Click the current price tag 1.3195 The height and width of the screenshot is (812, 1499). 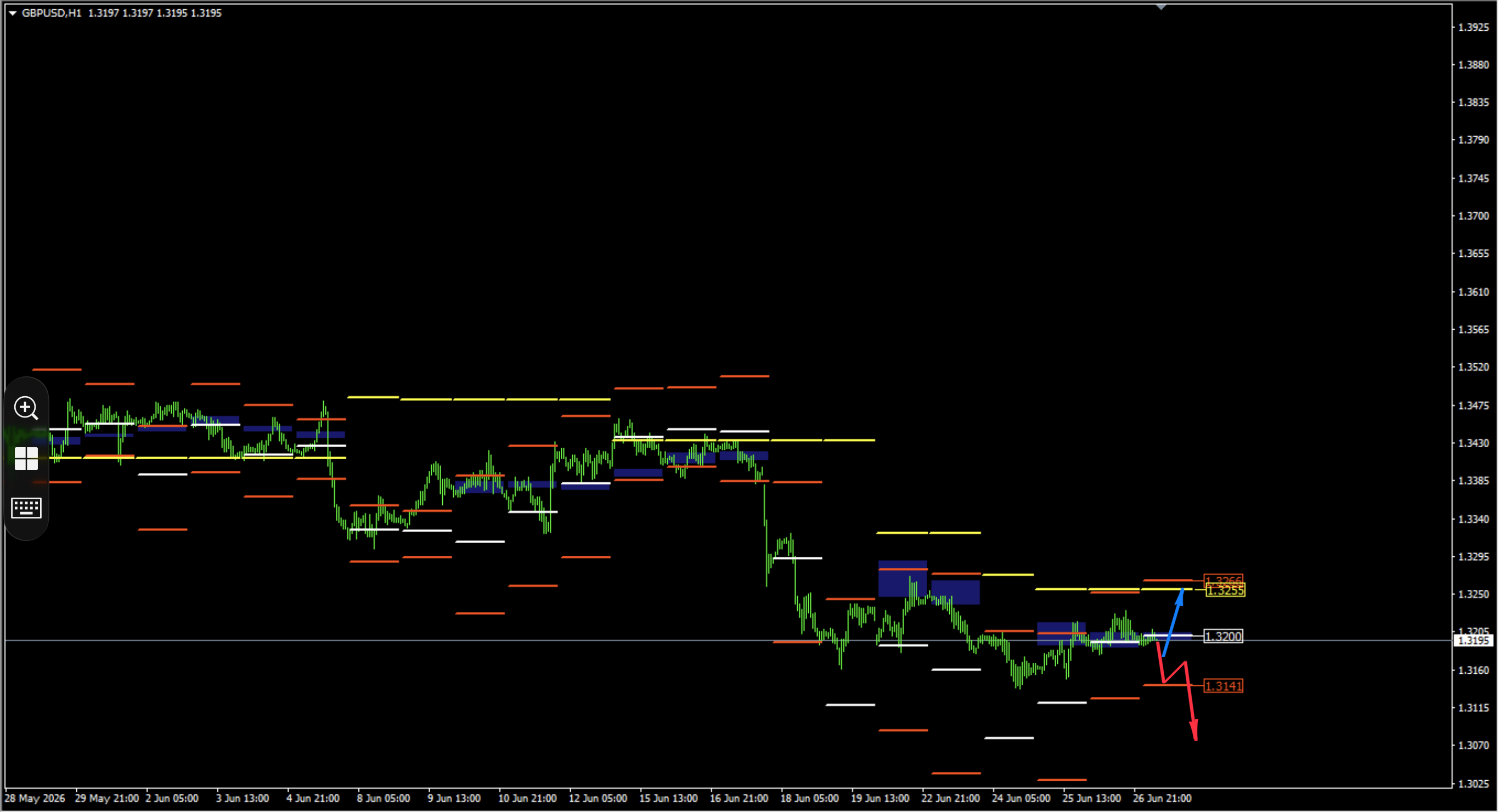1473,640
